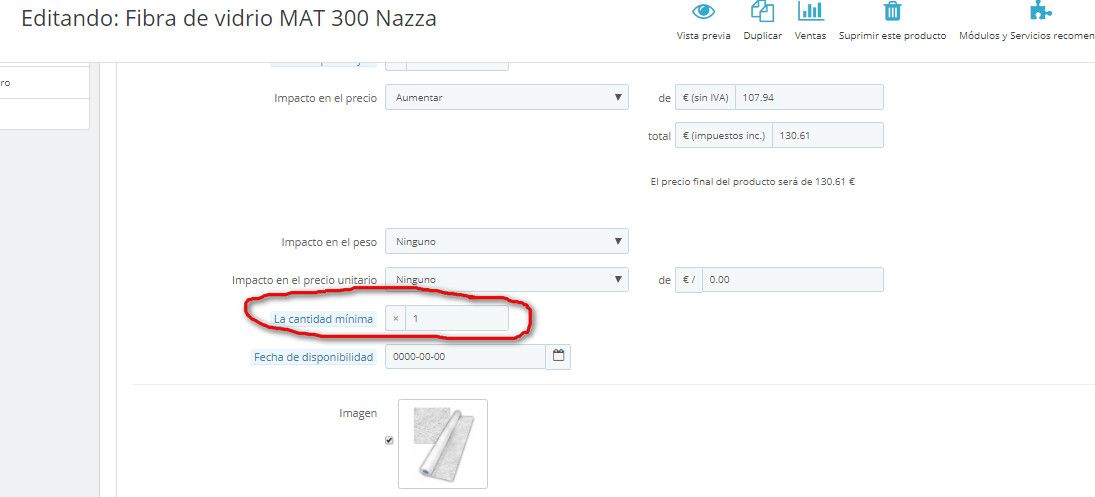
Task: Click 'El precio final del producto' text
Action: 753,181
